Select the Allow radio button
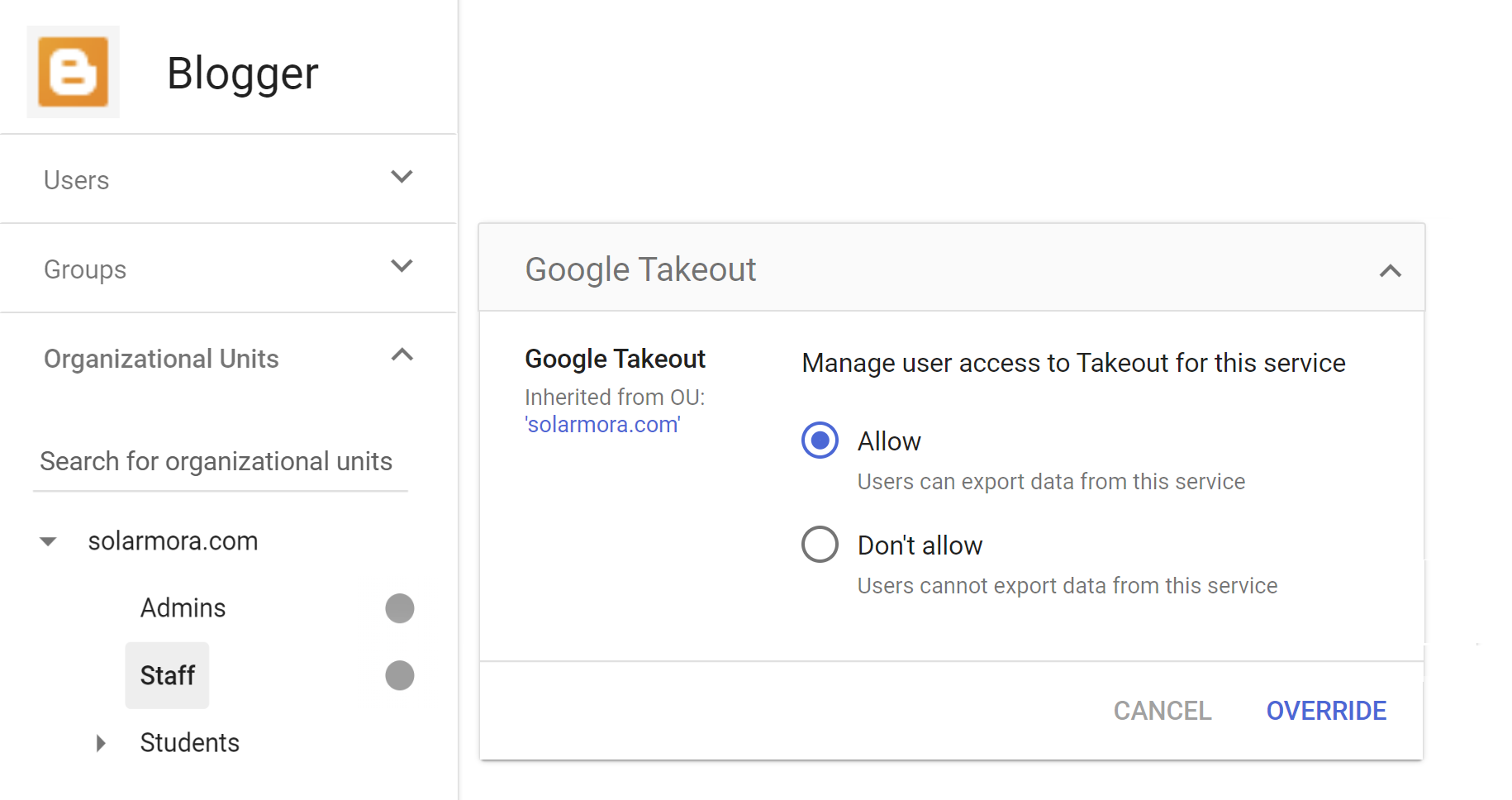Image resolution: width=1512 pixels, height=800 pixels. tap(820, 440)
